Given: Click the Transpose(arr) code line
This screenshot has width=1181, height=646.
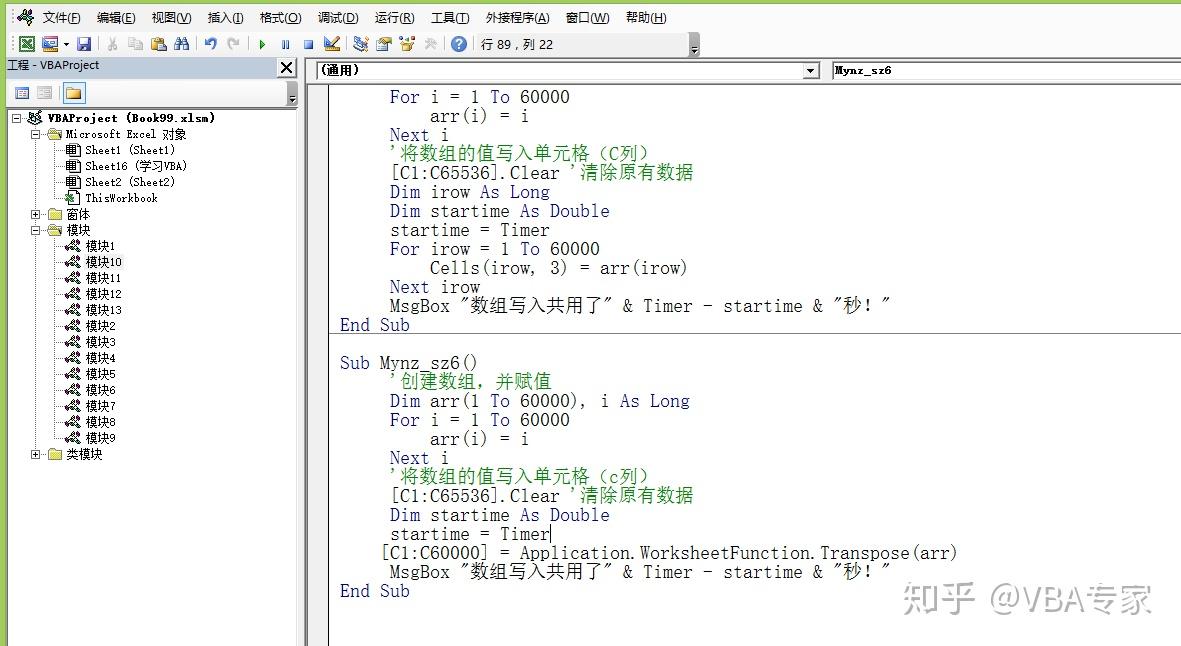Looking at the screenshot, I should tap(669, 553).
